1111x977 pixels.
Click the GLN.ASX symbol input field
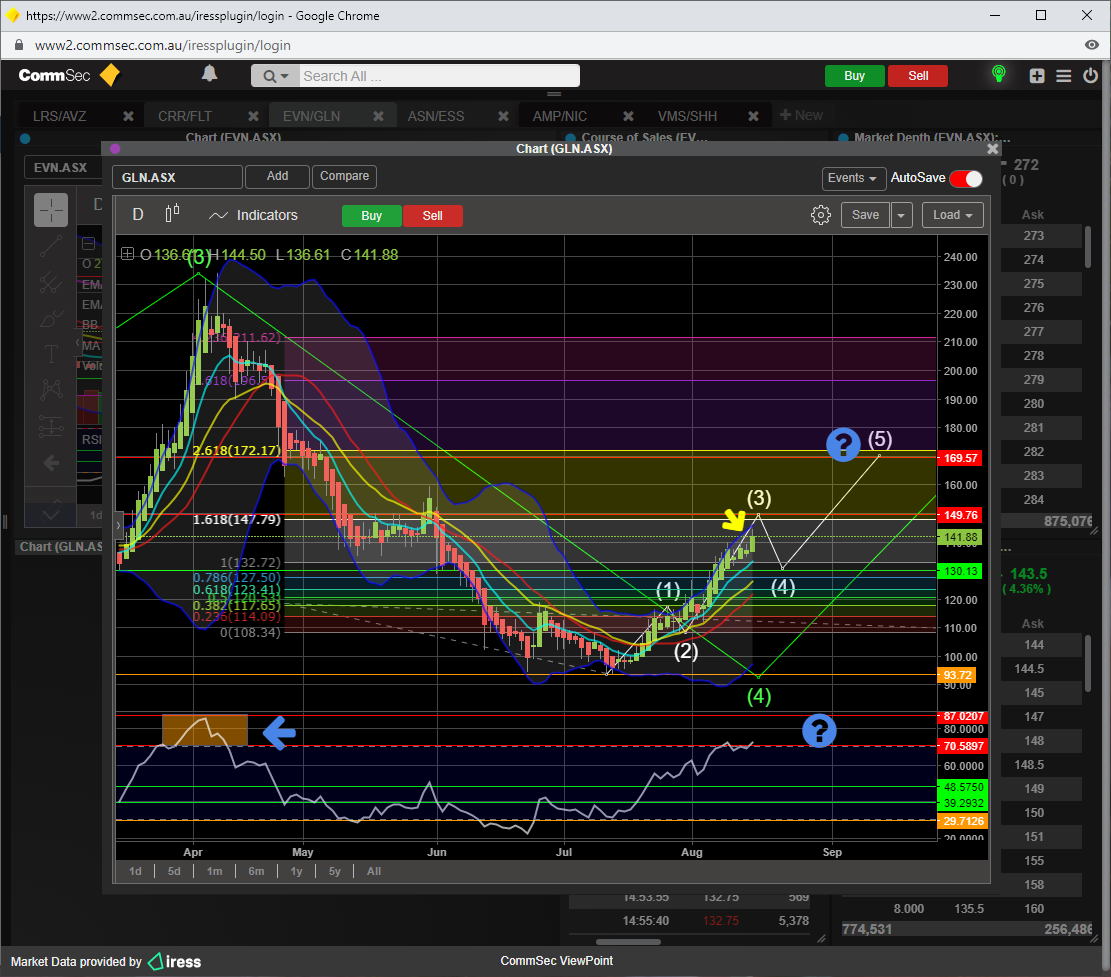177,177
